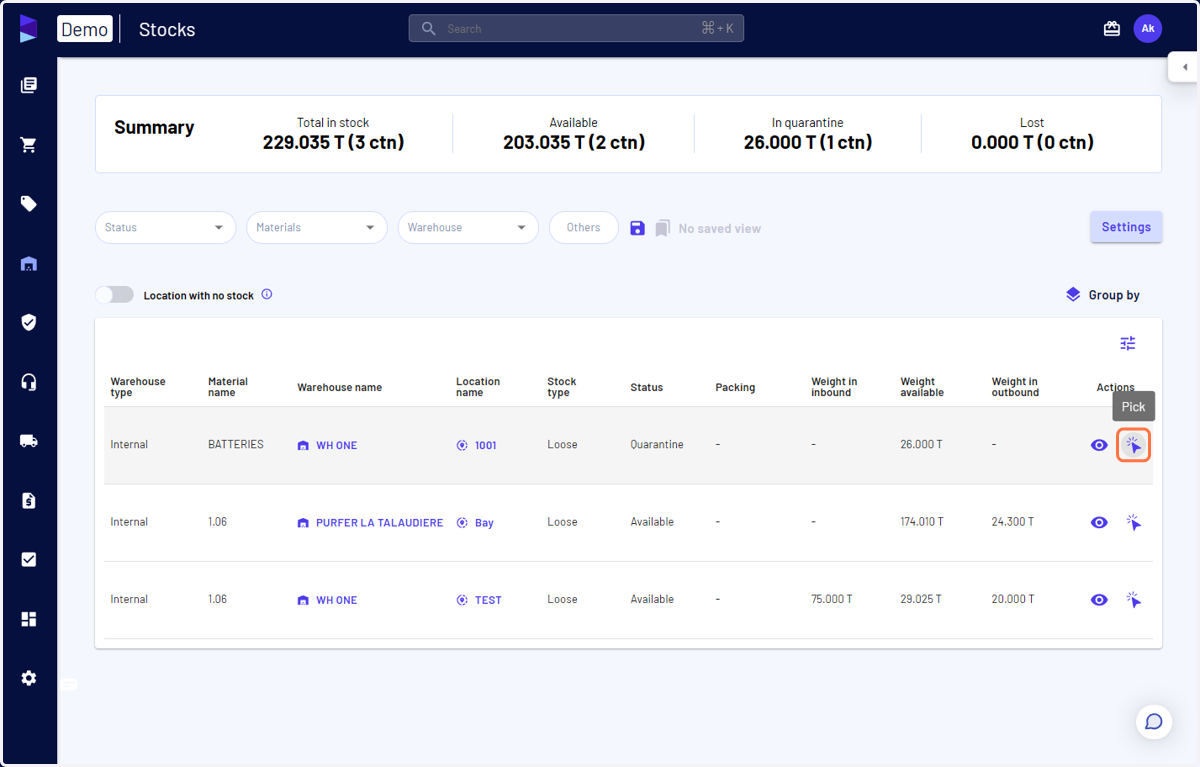
Task: Click the saved views bookmark icon
Action: point(662,228)
